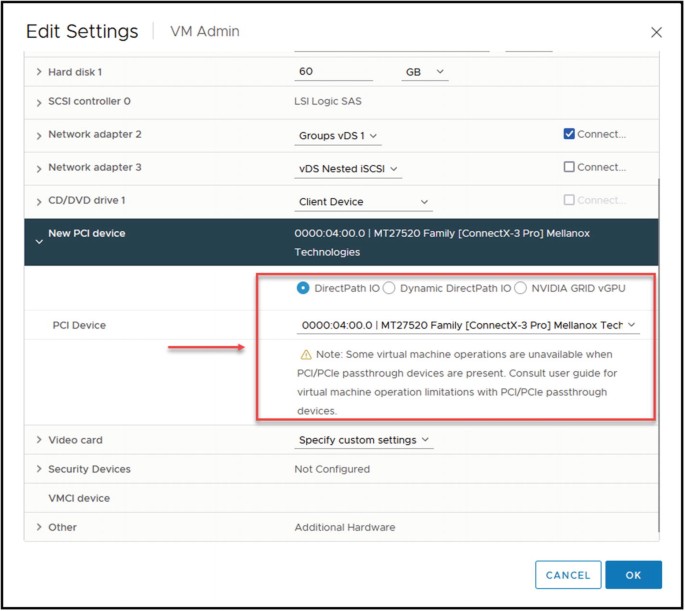Select Dynamic DirectPath IO option

[389, 289]
